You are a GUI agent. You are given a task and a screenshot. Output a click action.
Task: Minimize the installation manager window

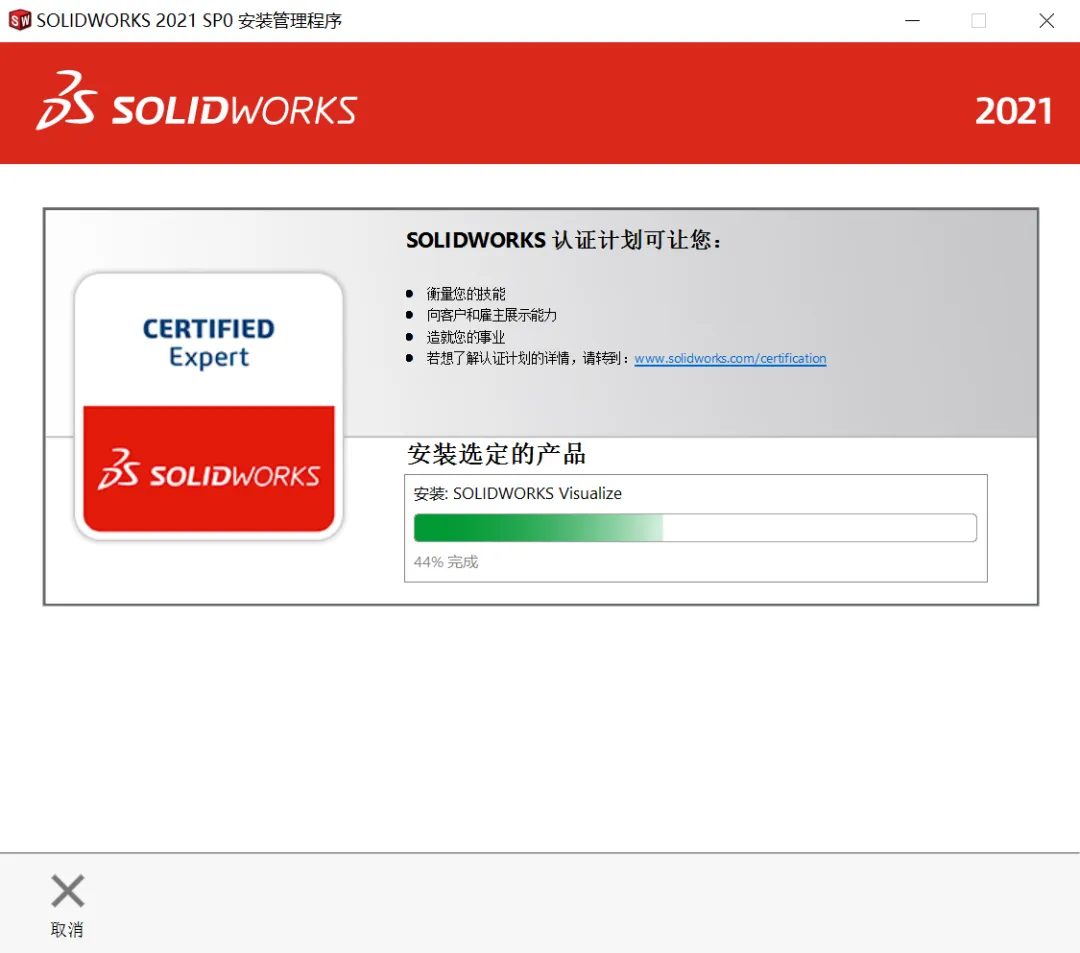913,21
